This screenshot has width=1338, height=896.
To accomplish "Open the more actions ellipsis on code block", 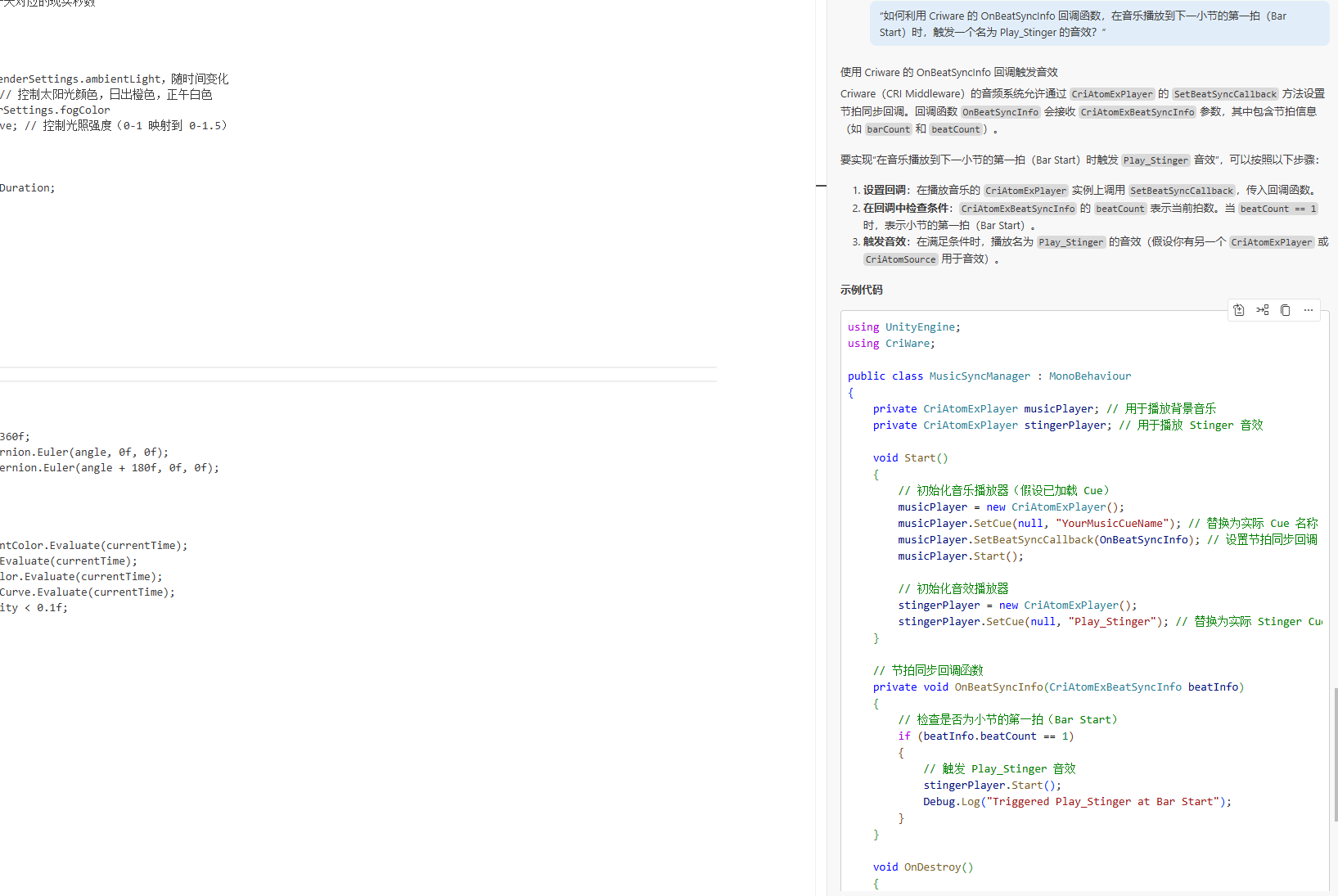I will [x=1309, y=310].
